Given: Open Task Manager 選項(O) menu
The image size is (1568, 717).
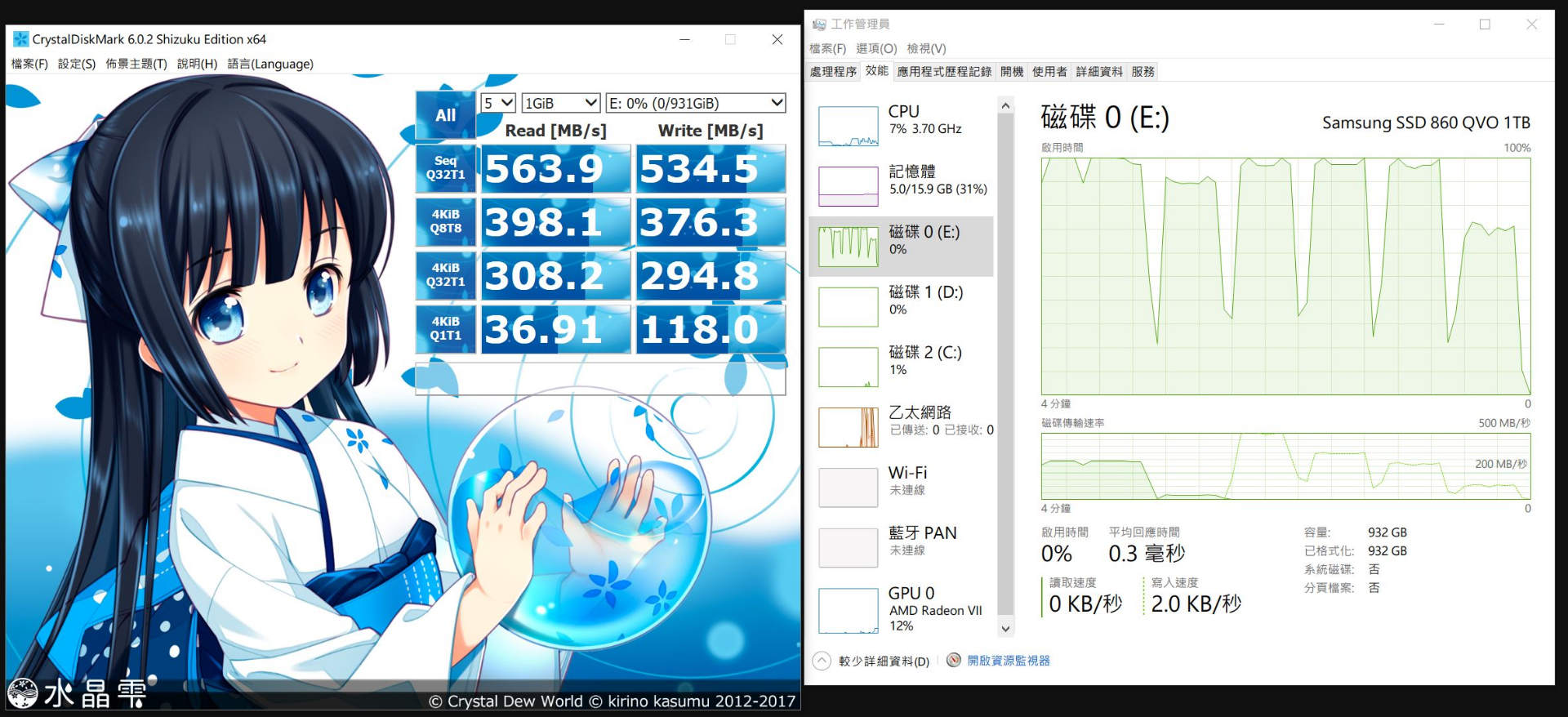Looking at the screenshot, I should (x=876, y=48).
